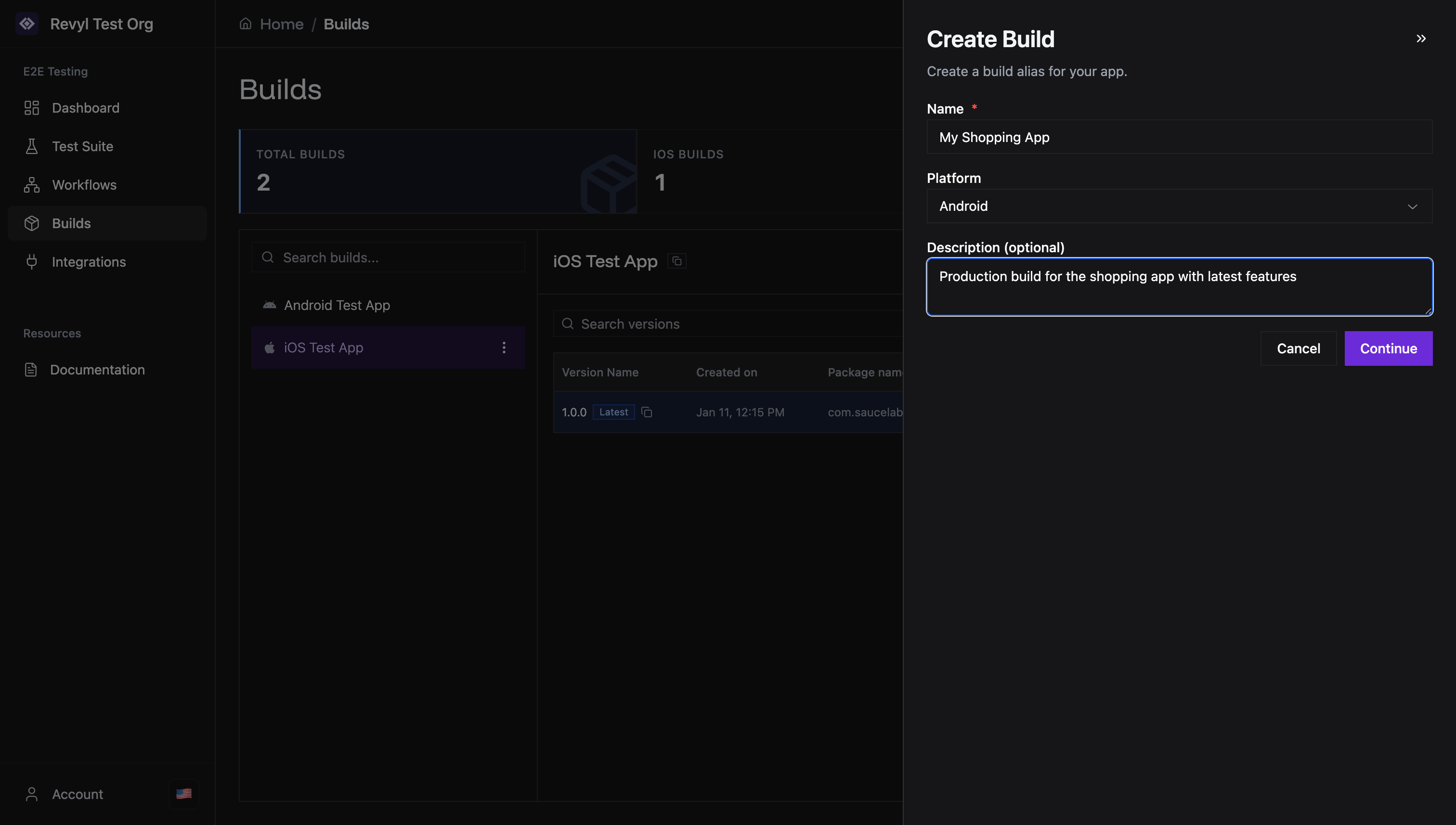Click the Builds box icon in sidebar

click(x=32, y=223)
